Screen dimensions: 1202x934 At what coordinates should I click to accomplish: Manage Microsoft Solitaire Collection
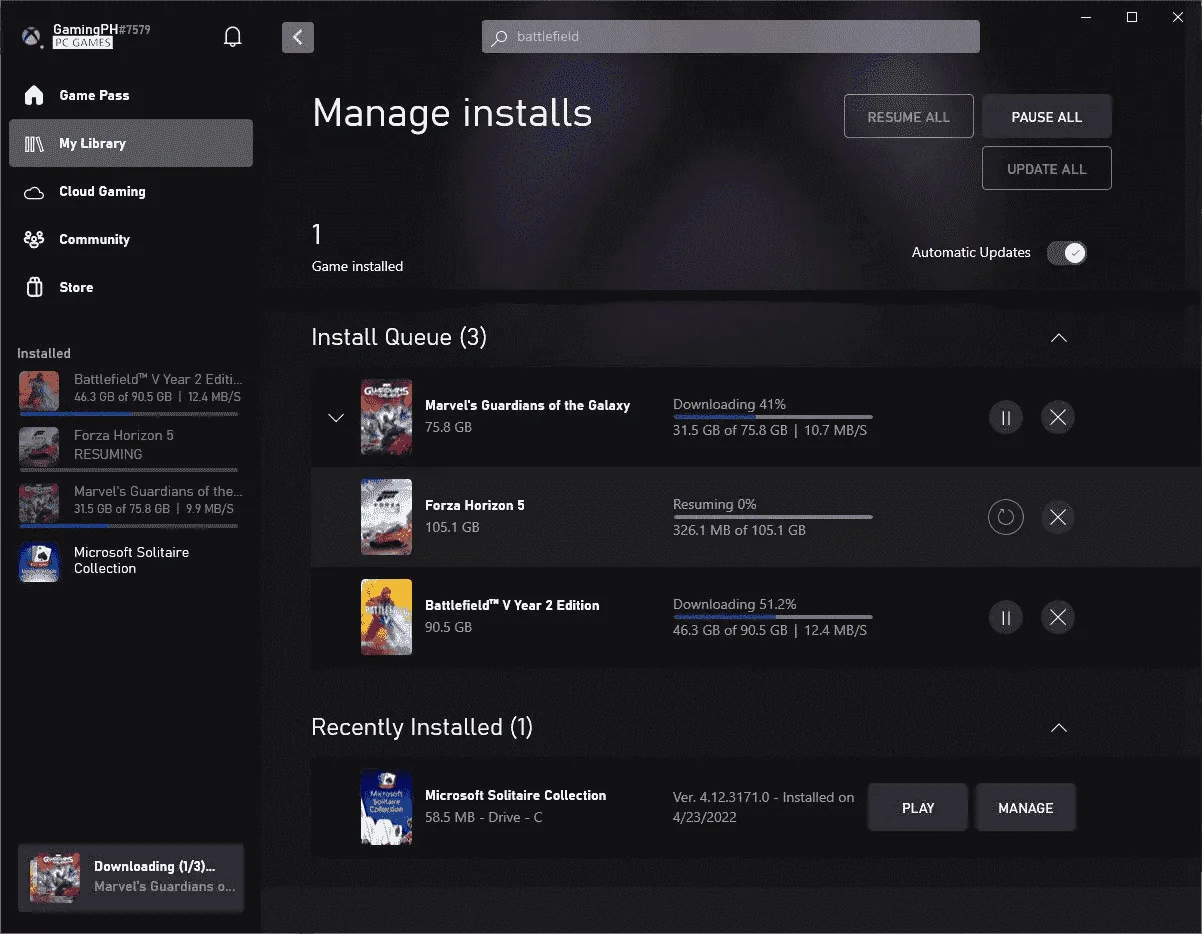click(1026, 808)
